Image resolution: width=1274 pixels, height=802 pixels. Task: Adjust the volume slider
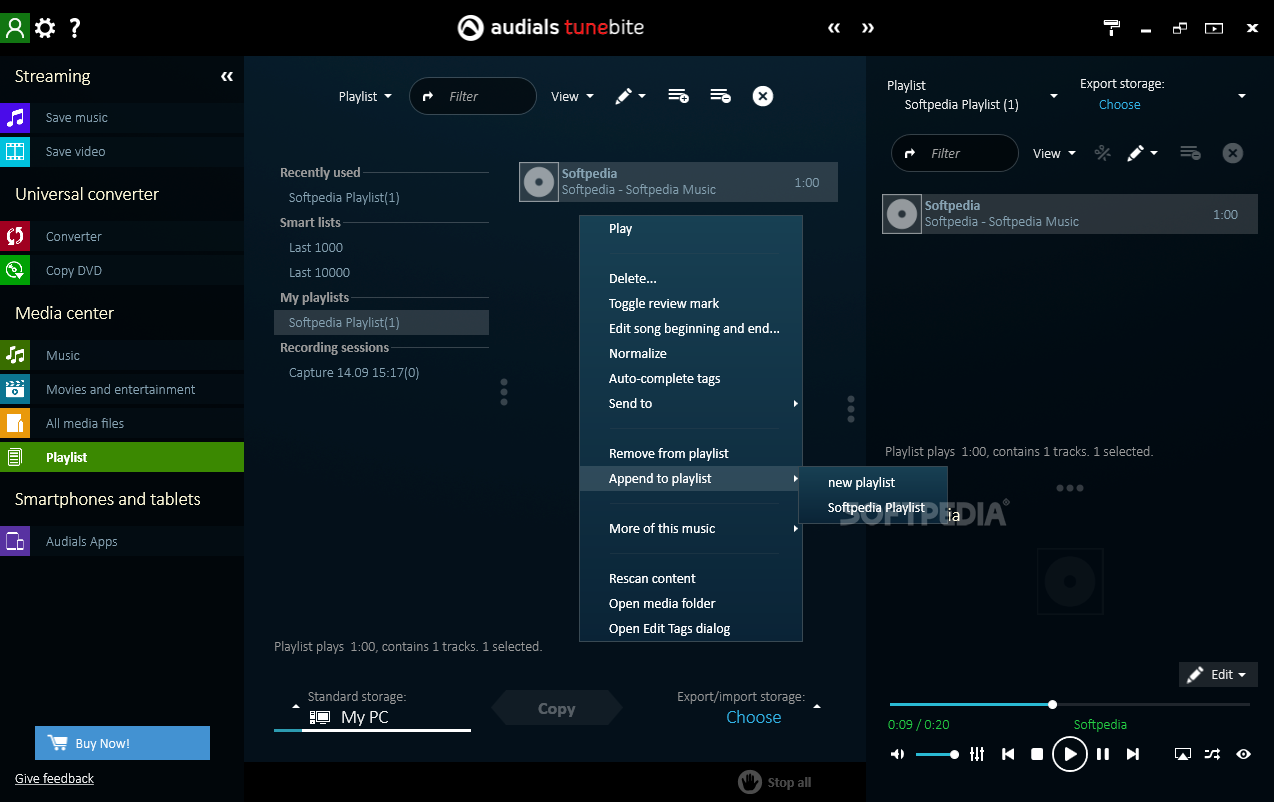[x=938, y=755]
